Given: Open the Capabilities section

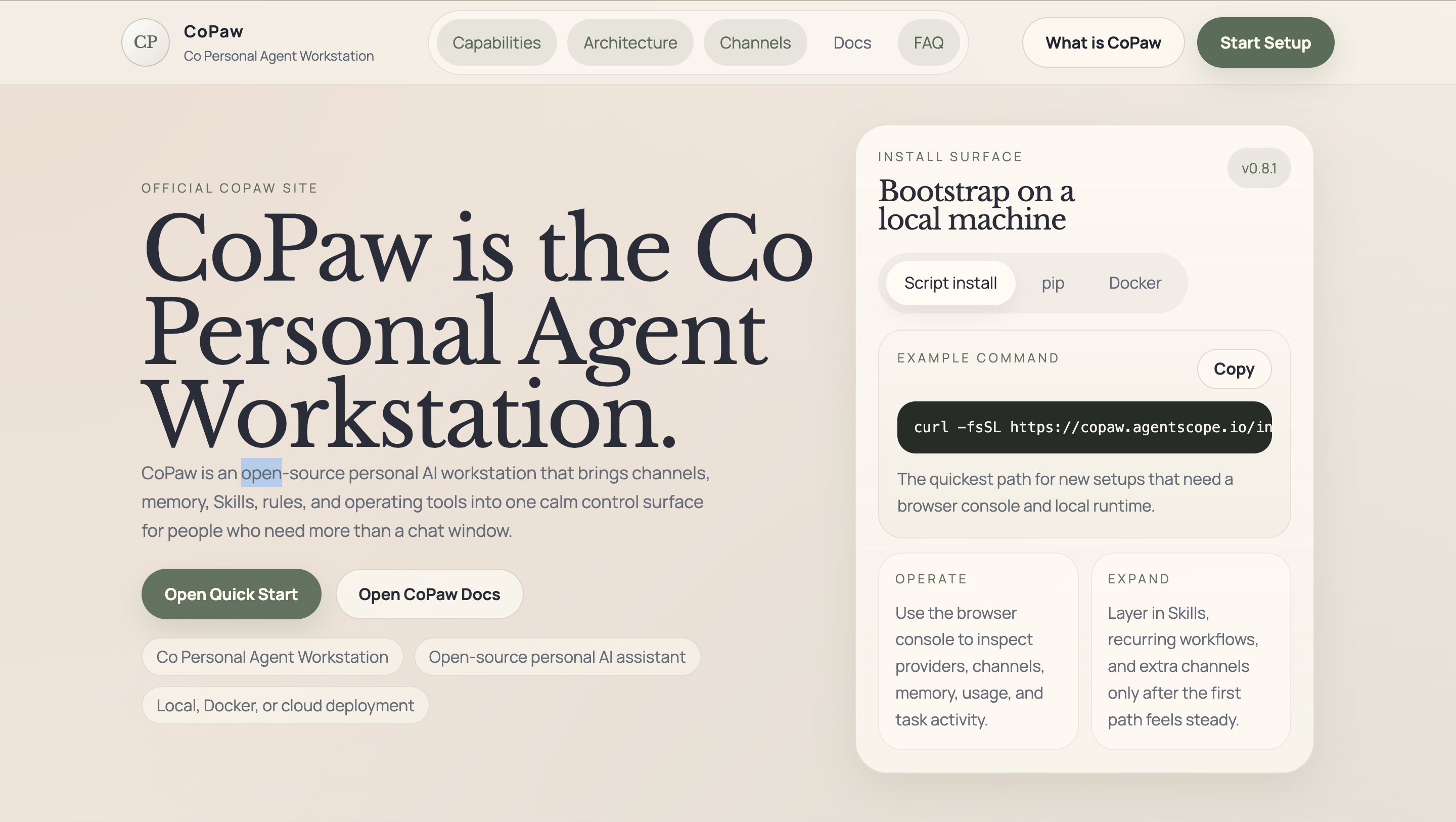Looking at the screenshot, I should [495, 42].
